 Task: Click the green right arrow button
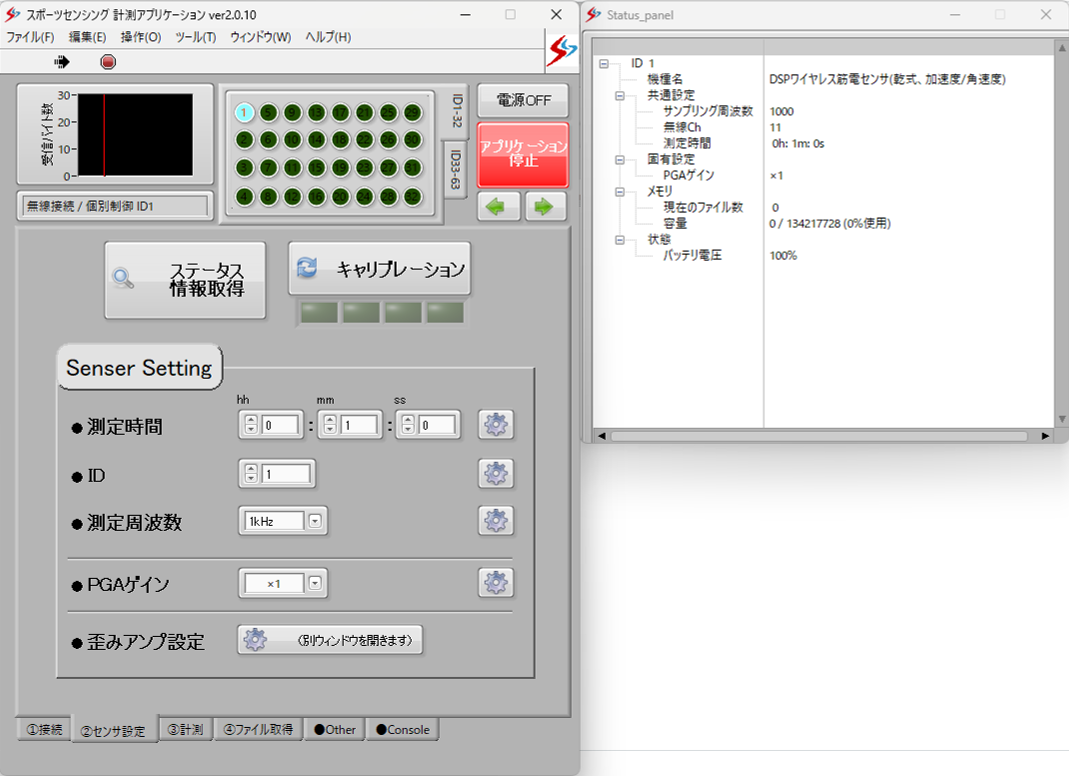545,207
